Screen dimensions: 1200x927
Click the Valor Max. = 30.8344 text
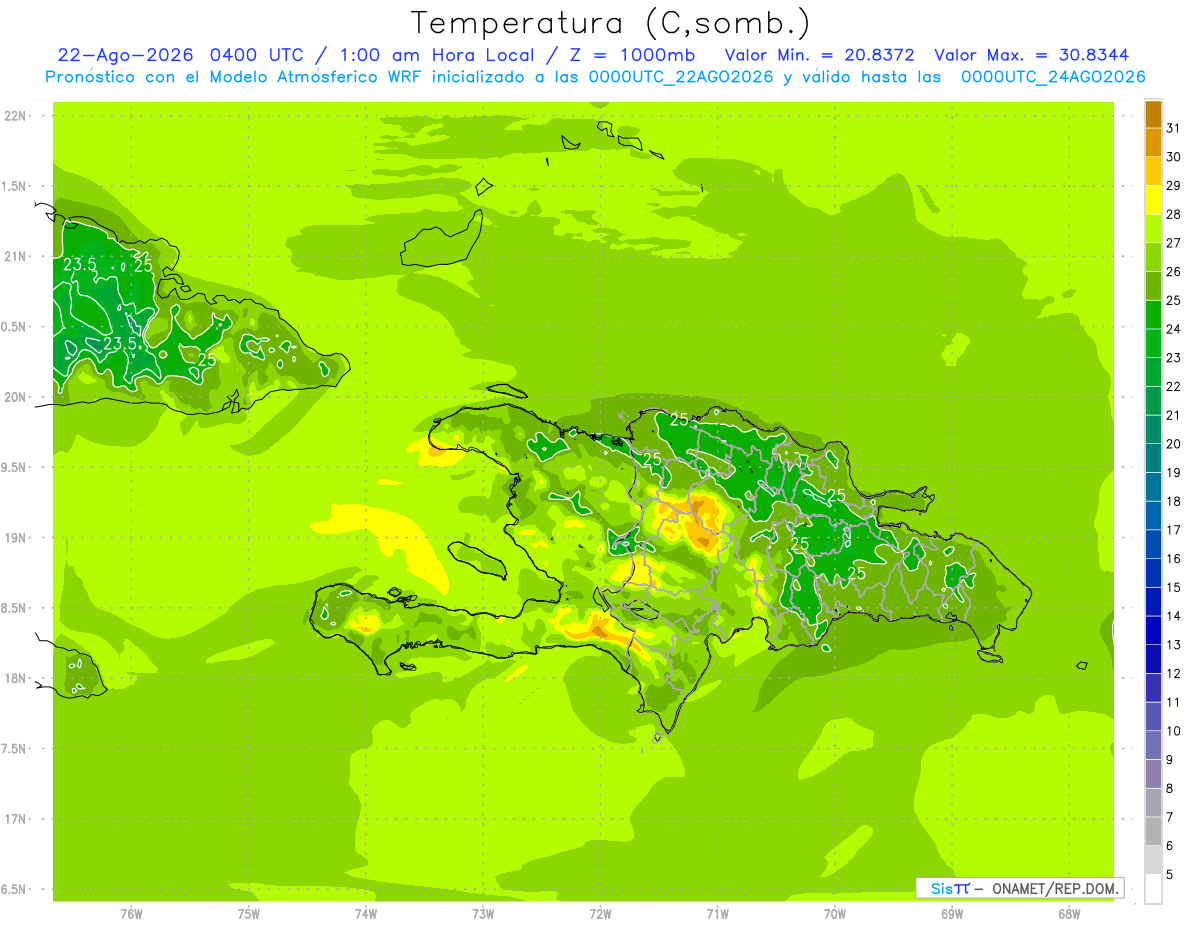1032,55
